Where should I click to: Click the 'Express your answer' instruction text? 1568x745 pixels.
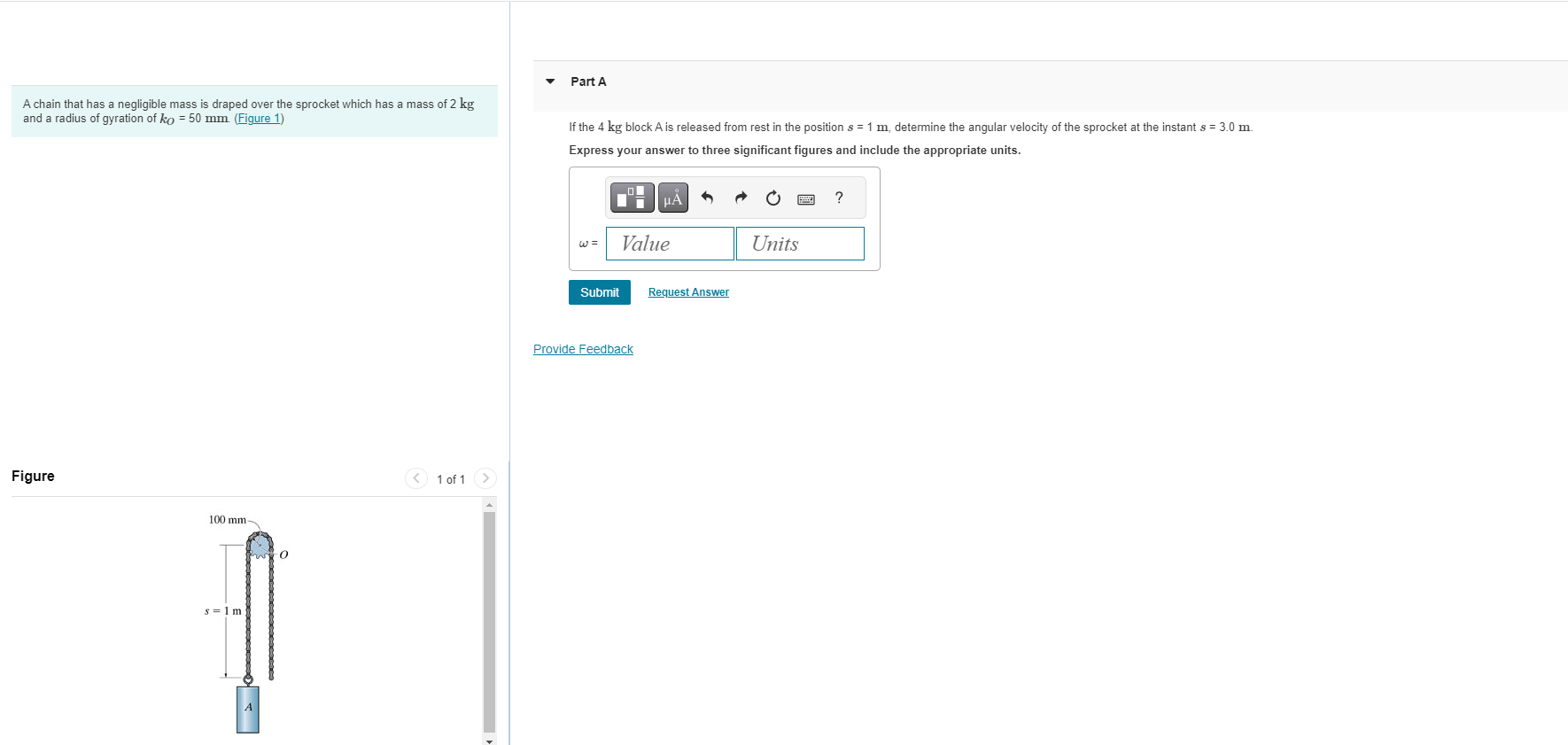click(x=795, y=151)
